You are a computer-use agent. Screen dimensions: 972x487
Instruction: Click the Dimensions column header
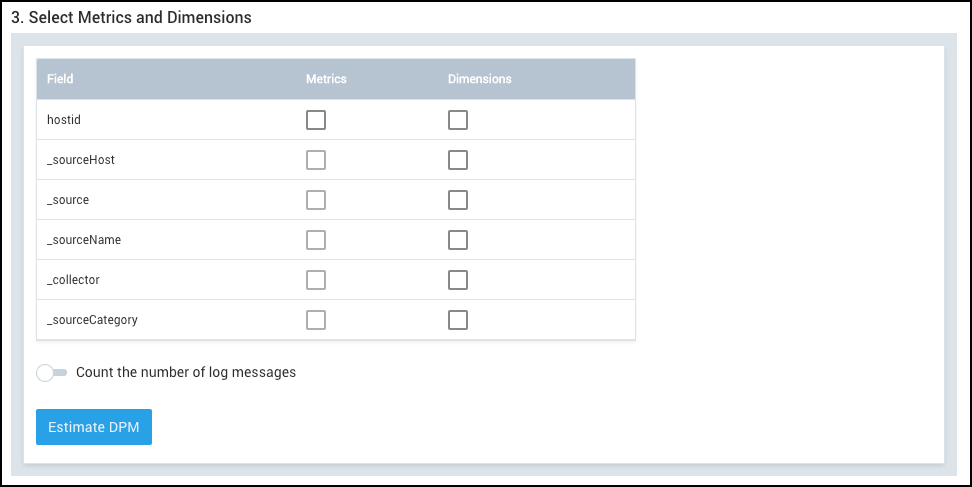tap(479, 79)
